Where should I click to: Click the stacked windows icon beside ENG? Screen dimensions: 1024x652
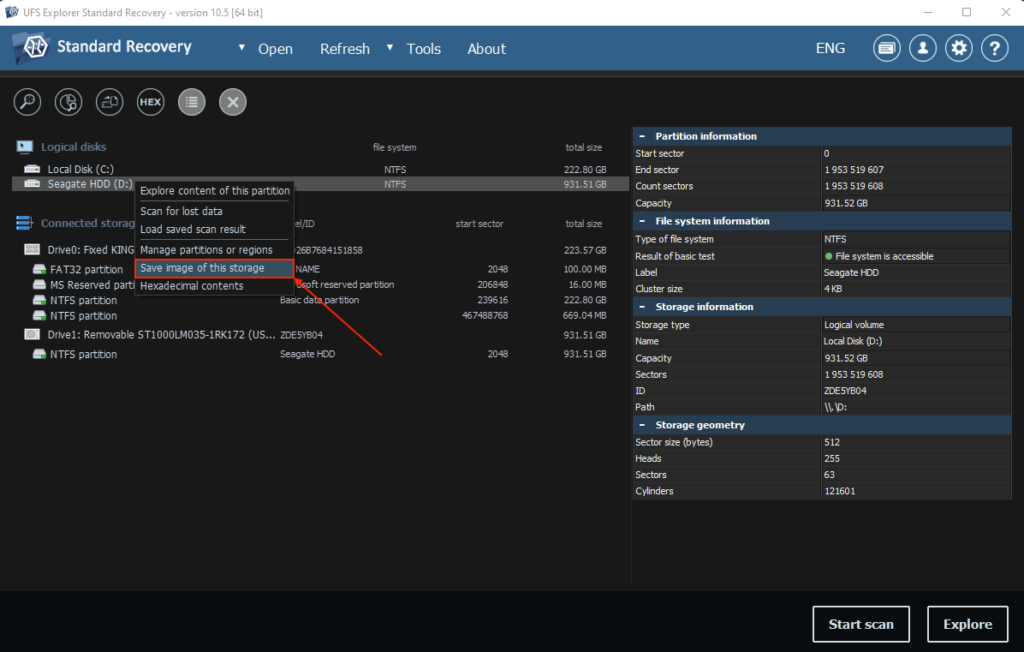886,48
